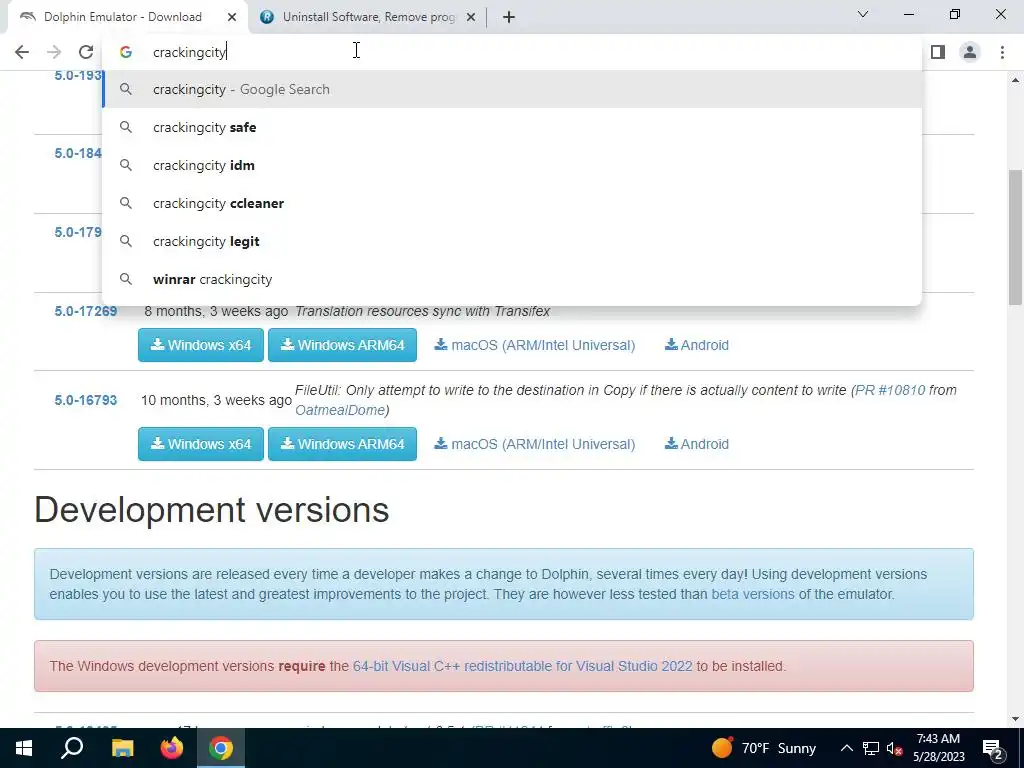Screen dimensions: 1024x768
Task: Click the page vertical scrollbar thumb
Action: point(1015,236)
